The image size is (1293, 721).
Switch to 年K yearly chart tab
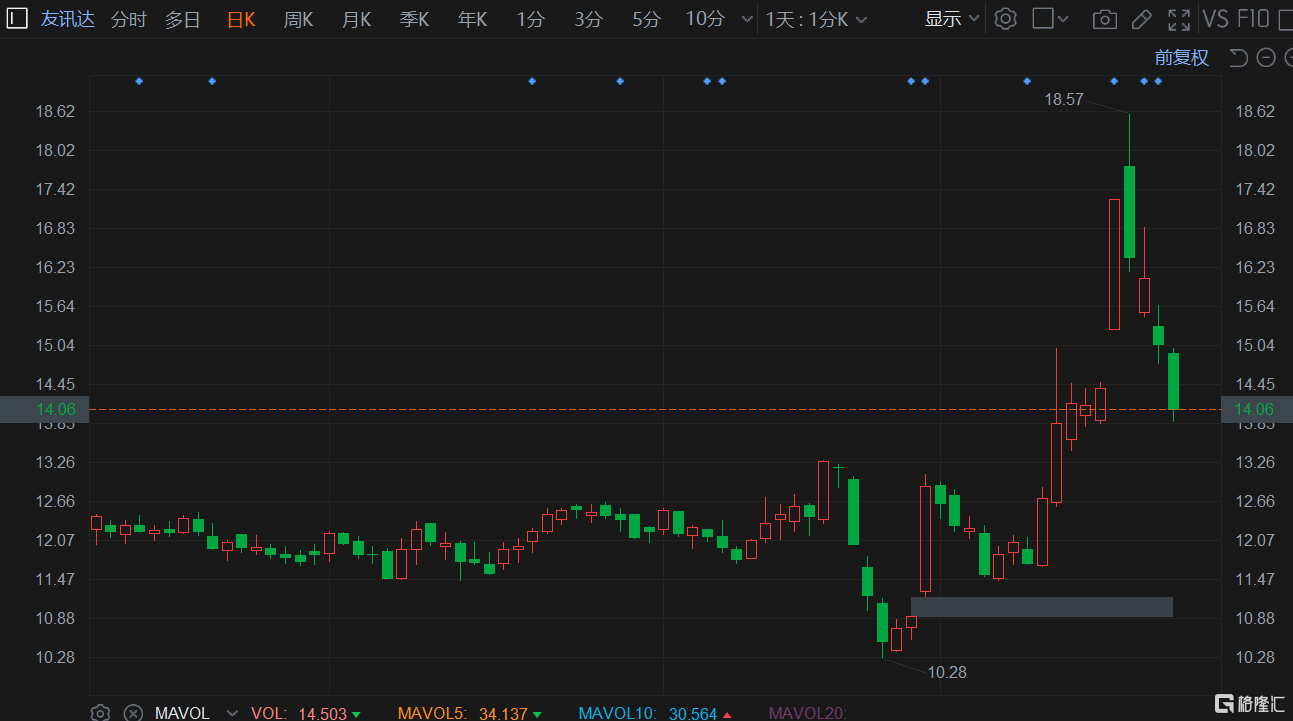tap(472, 19)
